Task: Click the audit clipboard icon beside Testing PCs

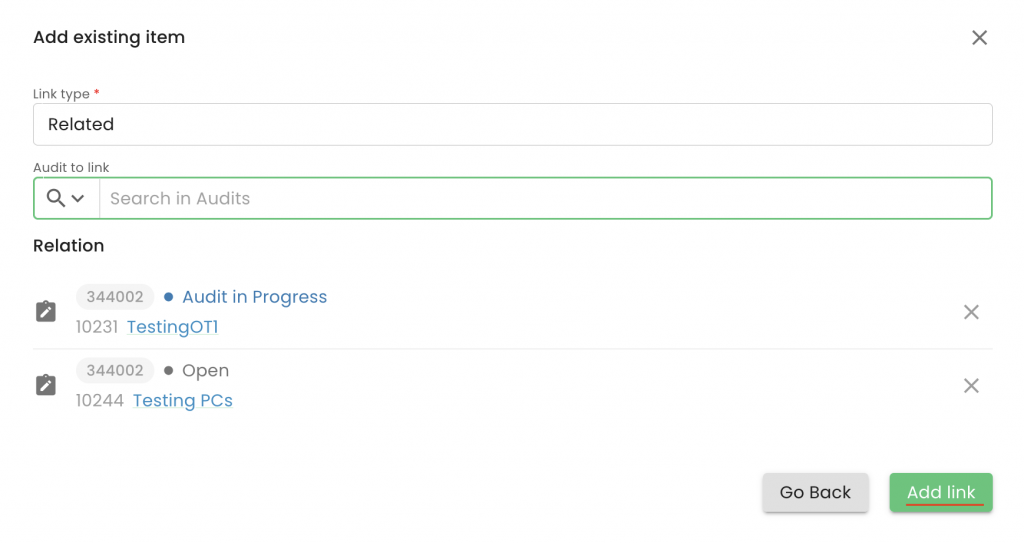Action: click(x=46, y=385)
